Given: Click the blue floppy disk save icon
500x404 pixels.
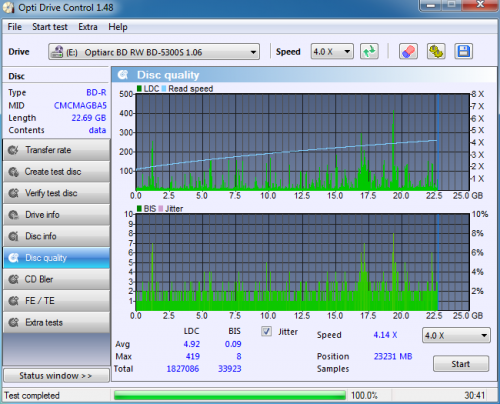Looking at the screenshot, I should click(x=463, y=52).
